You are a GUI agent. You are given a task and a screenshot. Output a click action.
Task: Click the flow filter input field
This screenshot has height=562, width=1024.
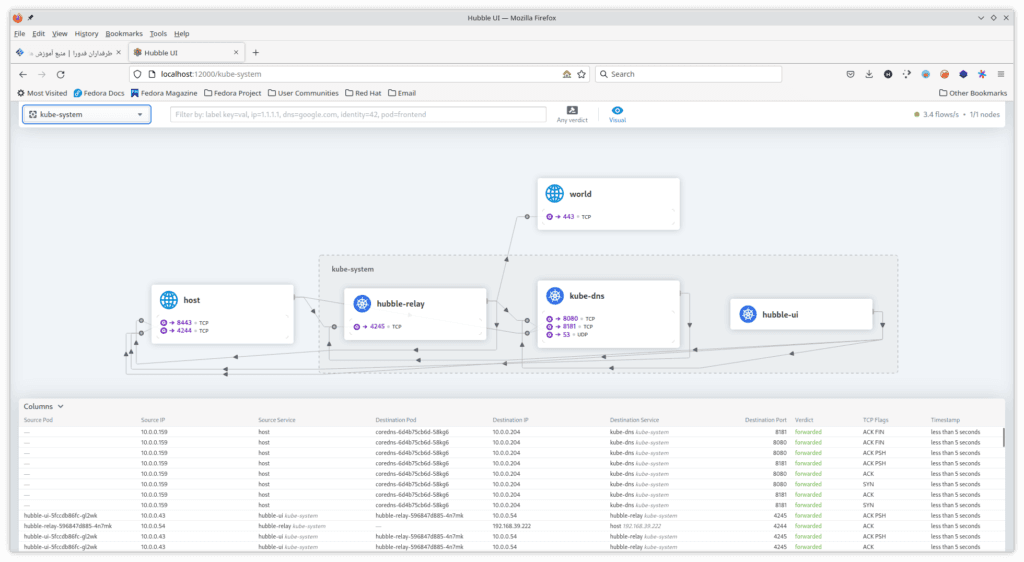(357, 115)
